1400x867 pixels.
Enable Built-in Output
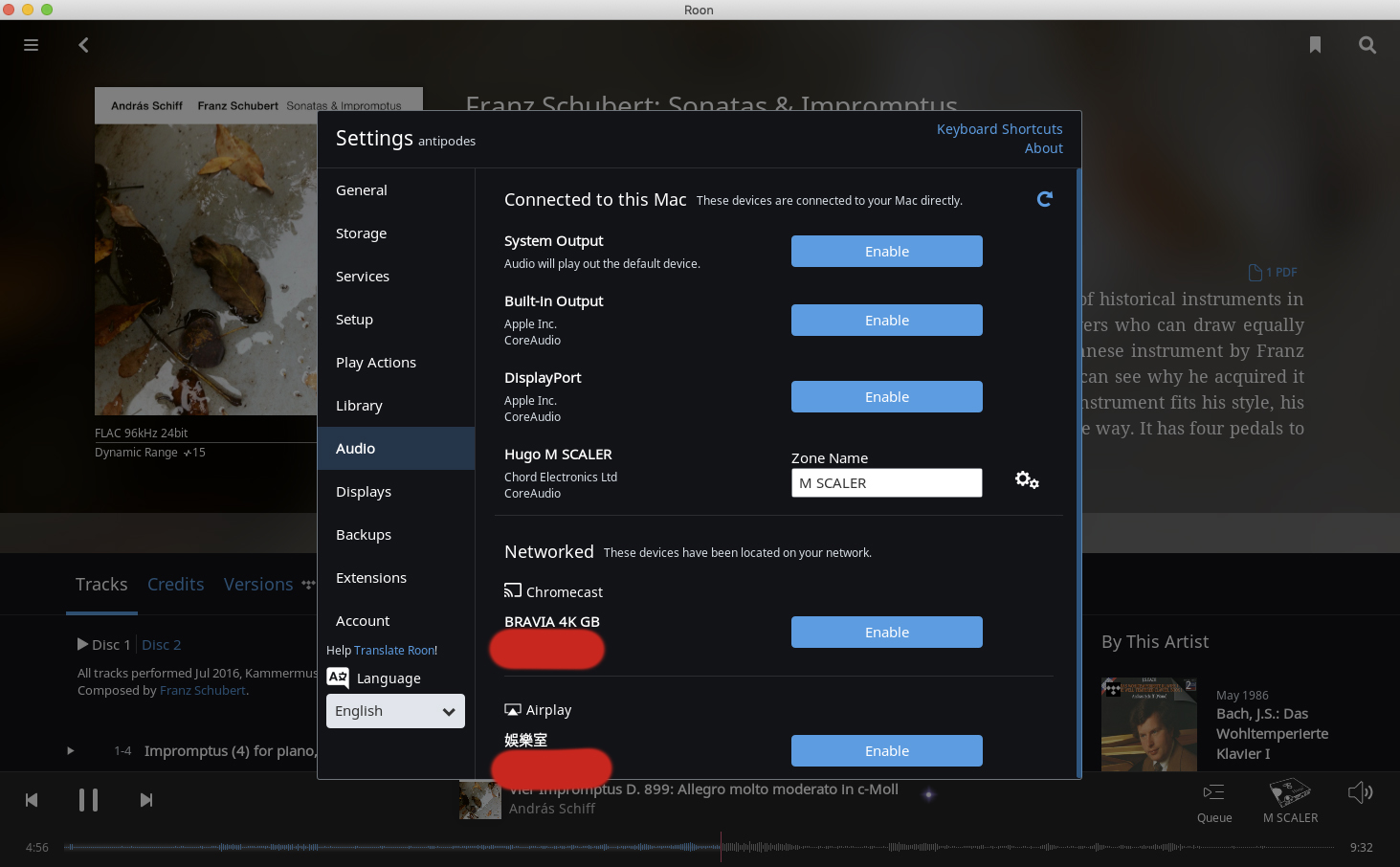pyautogui.click(x=886, y=320)
